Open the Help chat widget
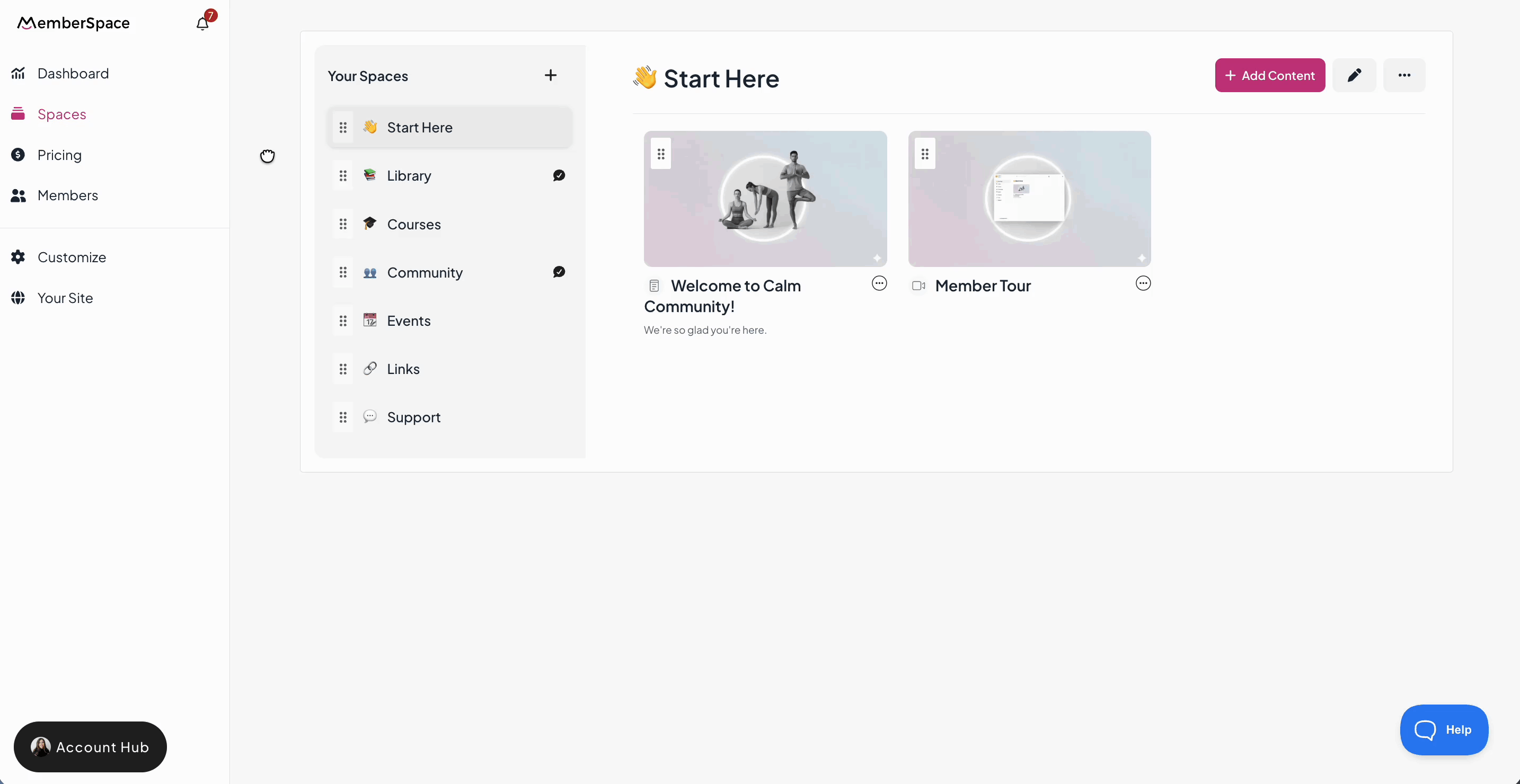 pyautogui.click(x=1443, y=730)
